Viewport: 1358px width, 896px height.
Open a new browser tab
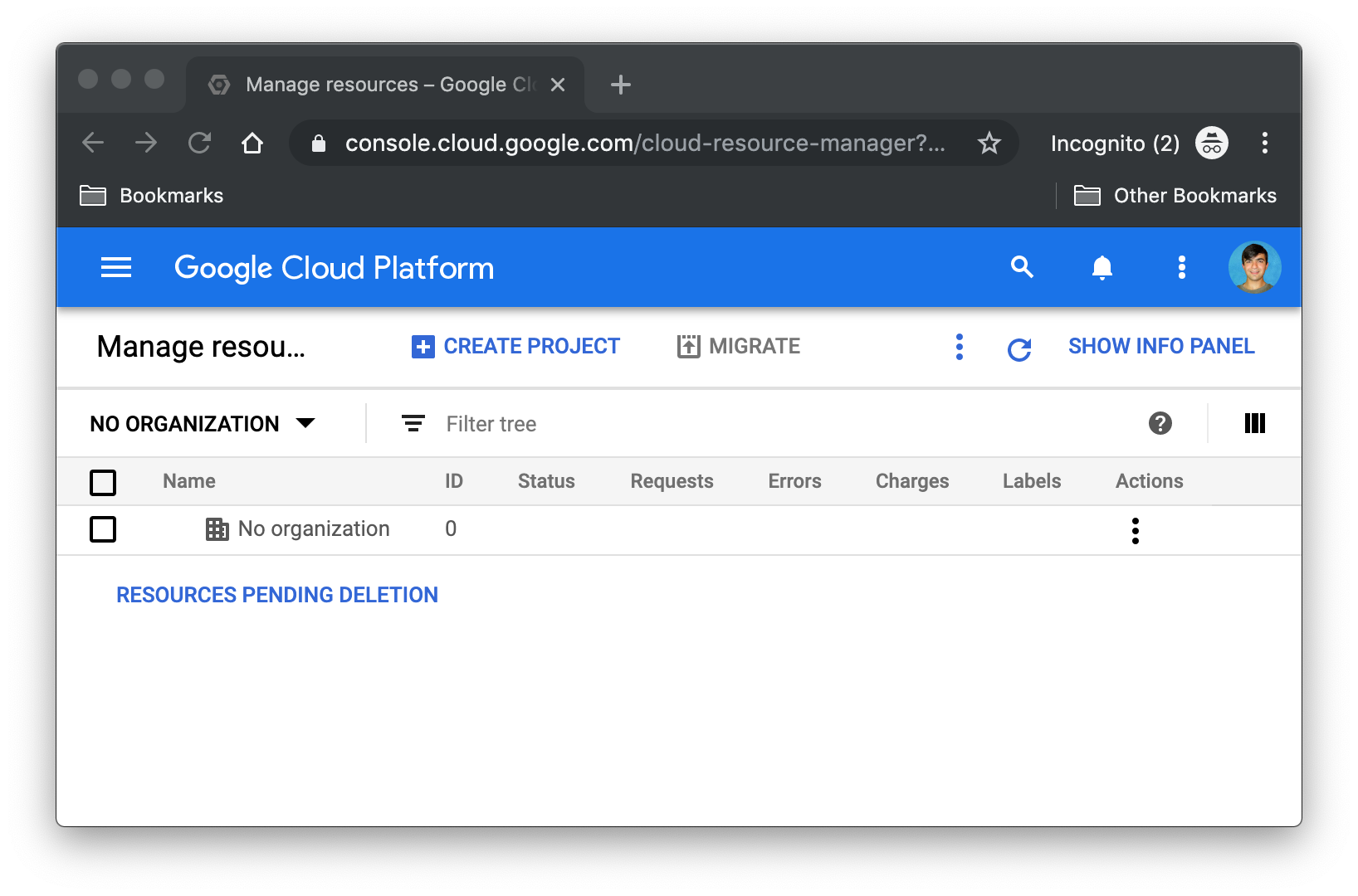[620, 85]
